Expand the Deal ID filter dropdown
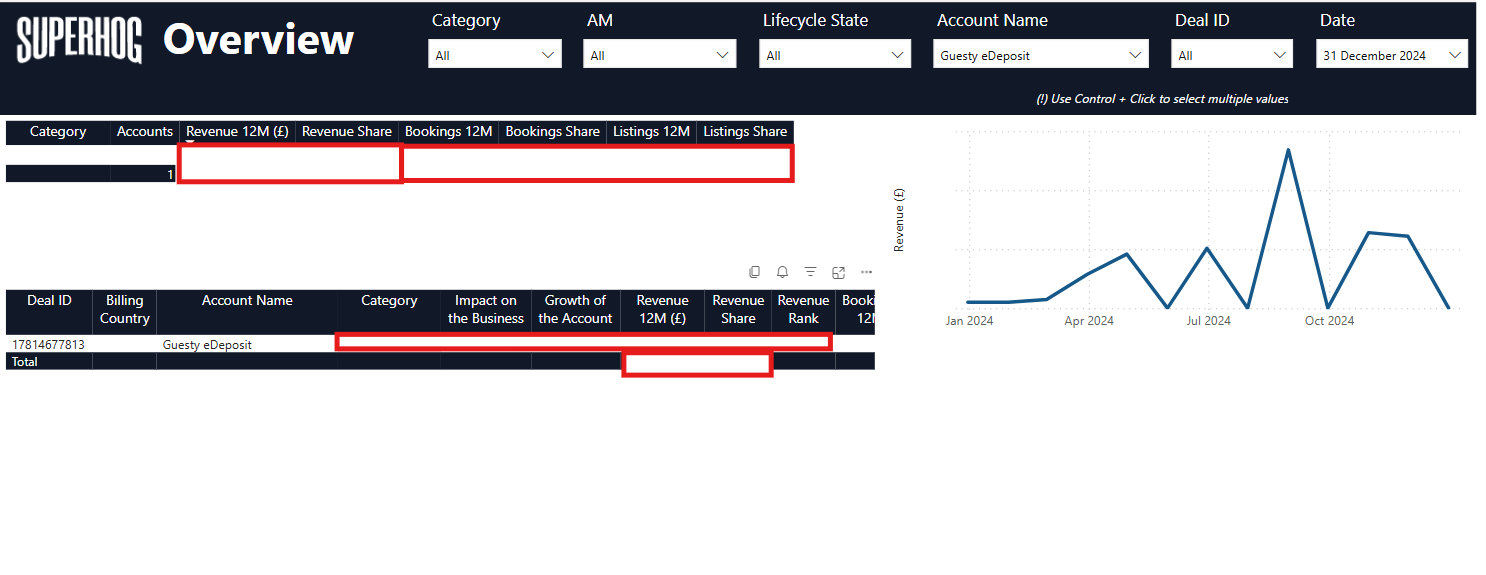1486x575 pixels. tap(1232, 55)
